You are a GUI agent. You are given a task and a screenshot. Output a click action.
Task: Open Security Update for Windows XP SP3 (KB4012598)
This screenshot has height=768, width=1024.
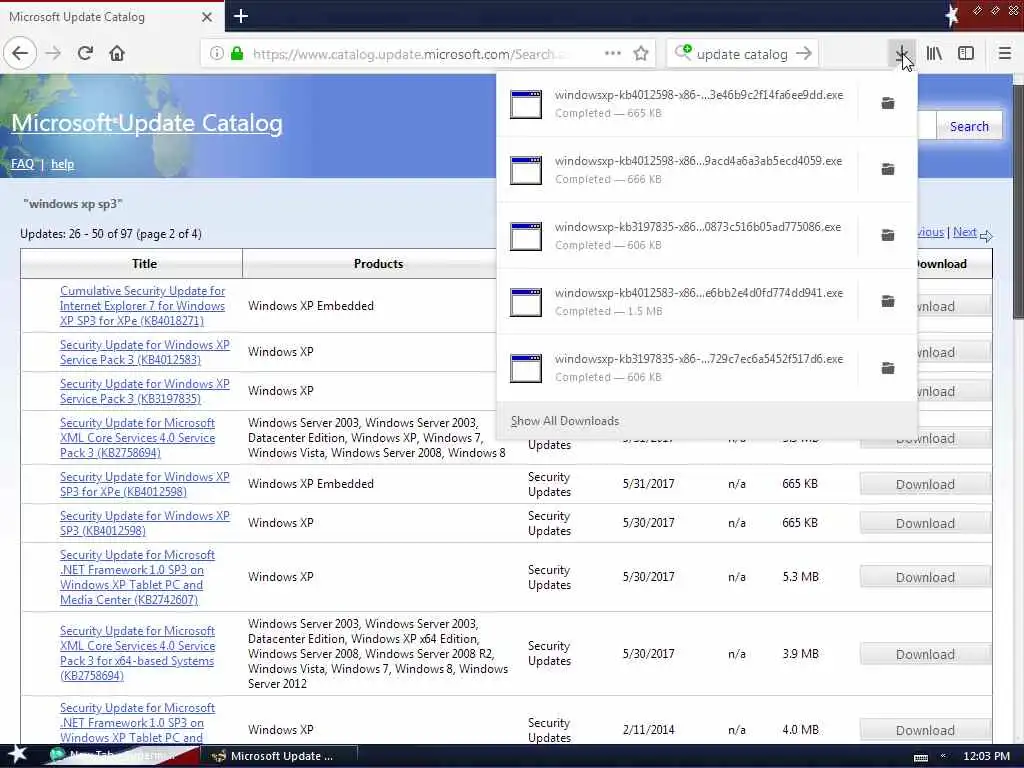click(144, 523)
